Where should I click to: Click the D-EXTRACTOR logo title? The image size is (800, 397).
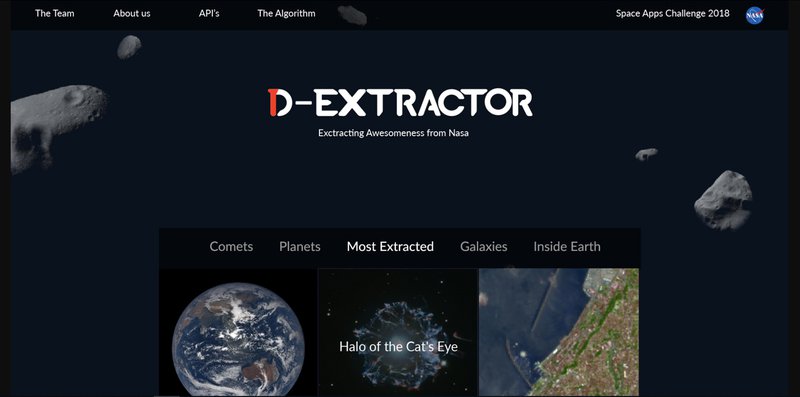[x=400, y=103]
